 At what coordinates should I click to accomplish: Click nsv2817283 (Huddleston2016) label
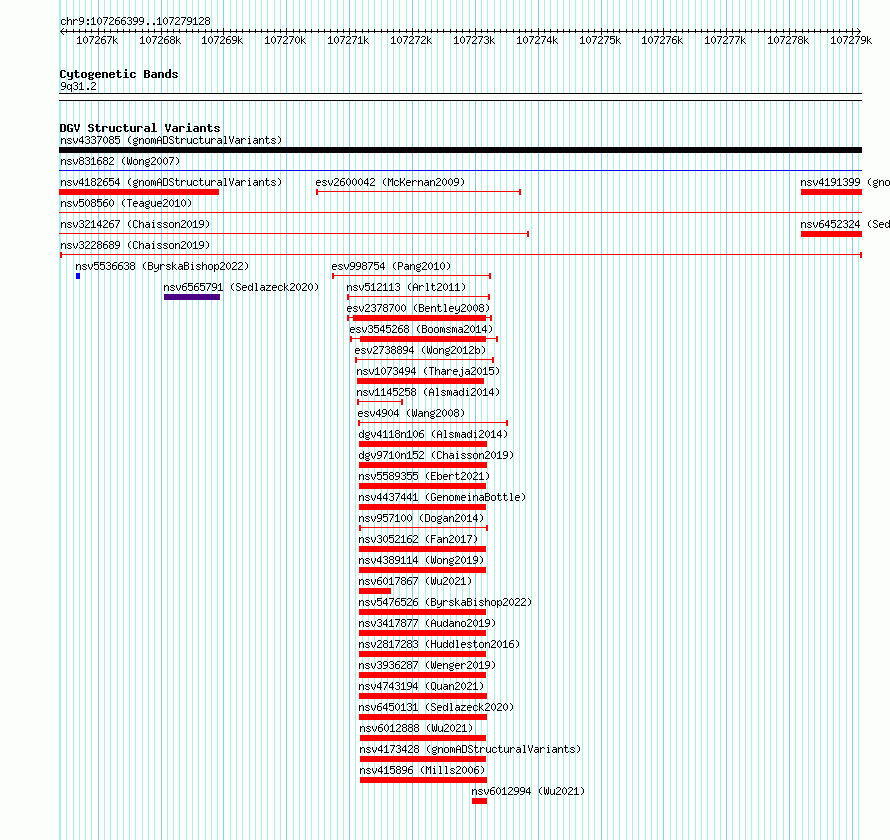click(x=439, y=644)
